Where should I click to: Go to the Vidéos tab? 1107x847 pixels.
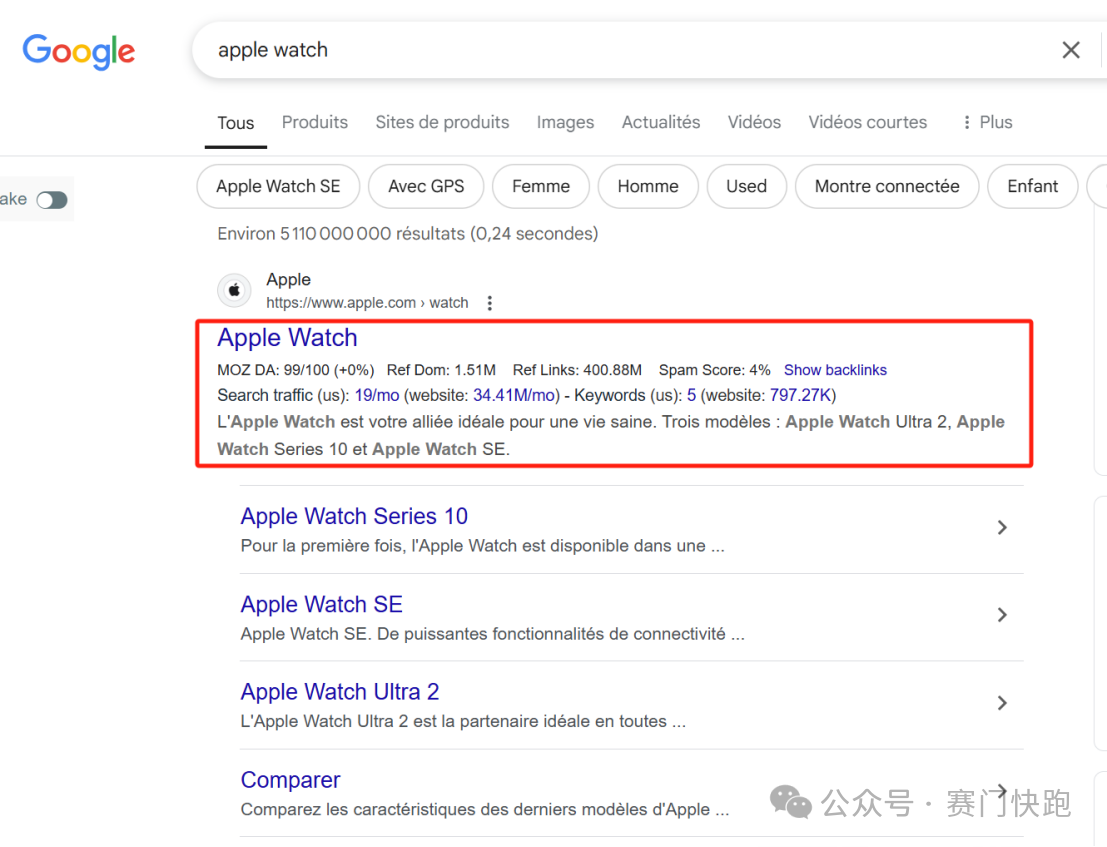point(754,122)
